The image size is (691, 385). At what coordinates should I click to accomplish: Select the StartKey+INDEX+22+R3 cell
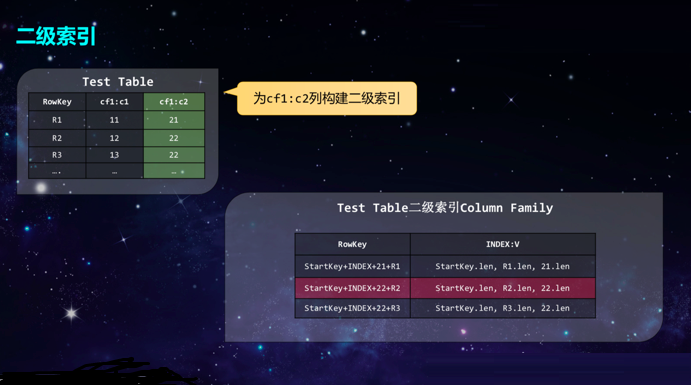(353, 308)
